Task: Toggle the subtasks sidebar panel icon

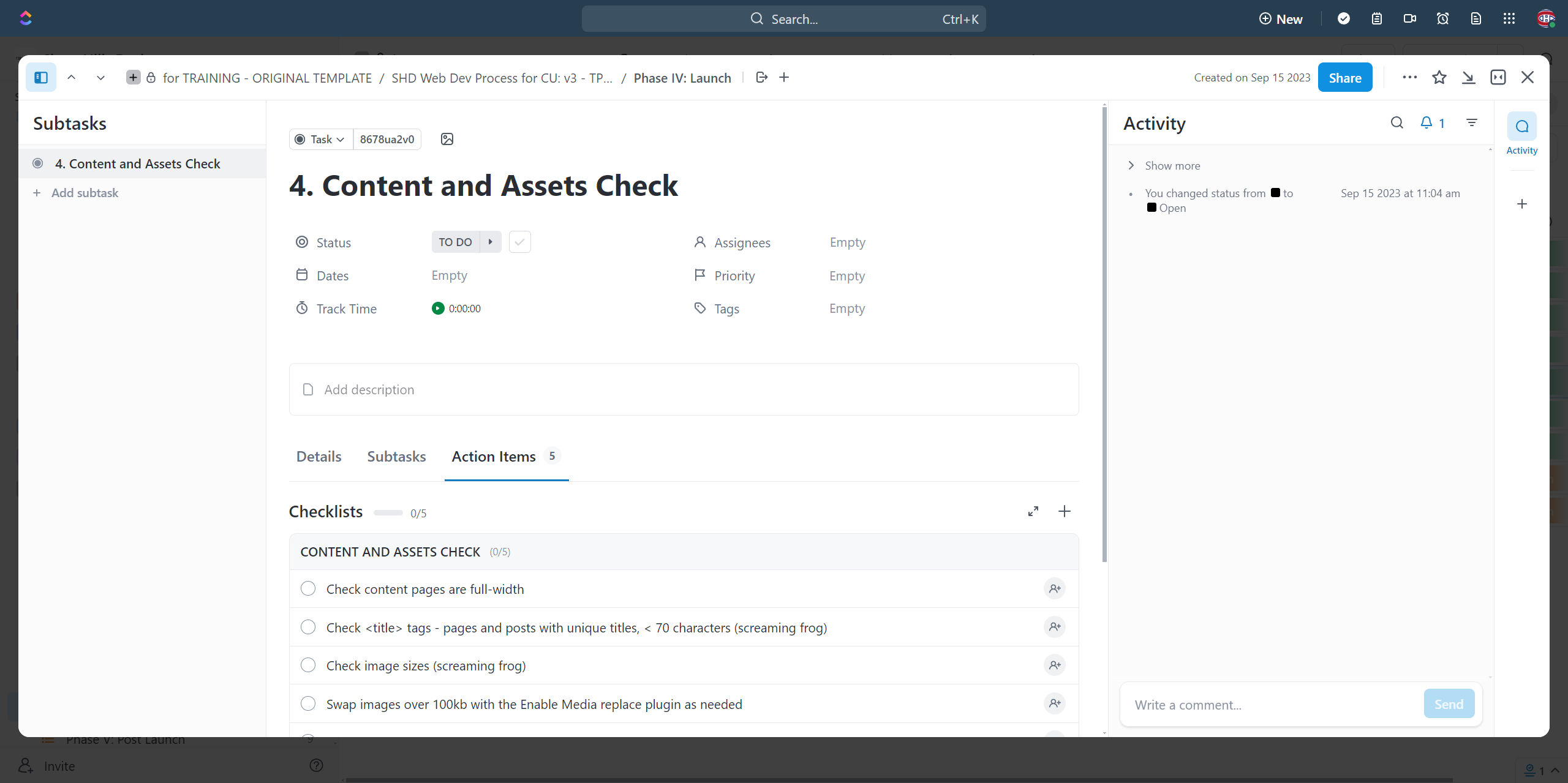Action: coord(41,78)
